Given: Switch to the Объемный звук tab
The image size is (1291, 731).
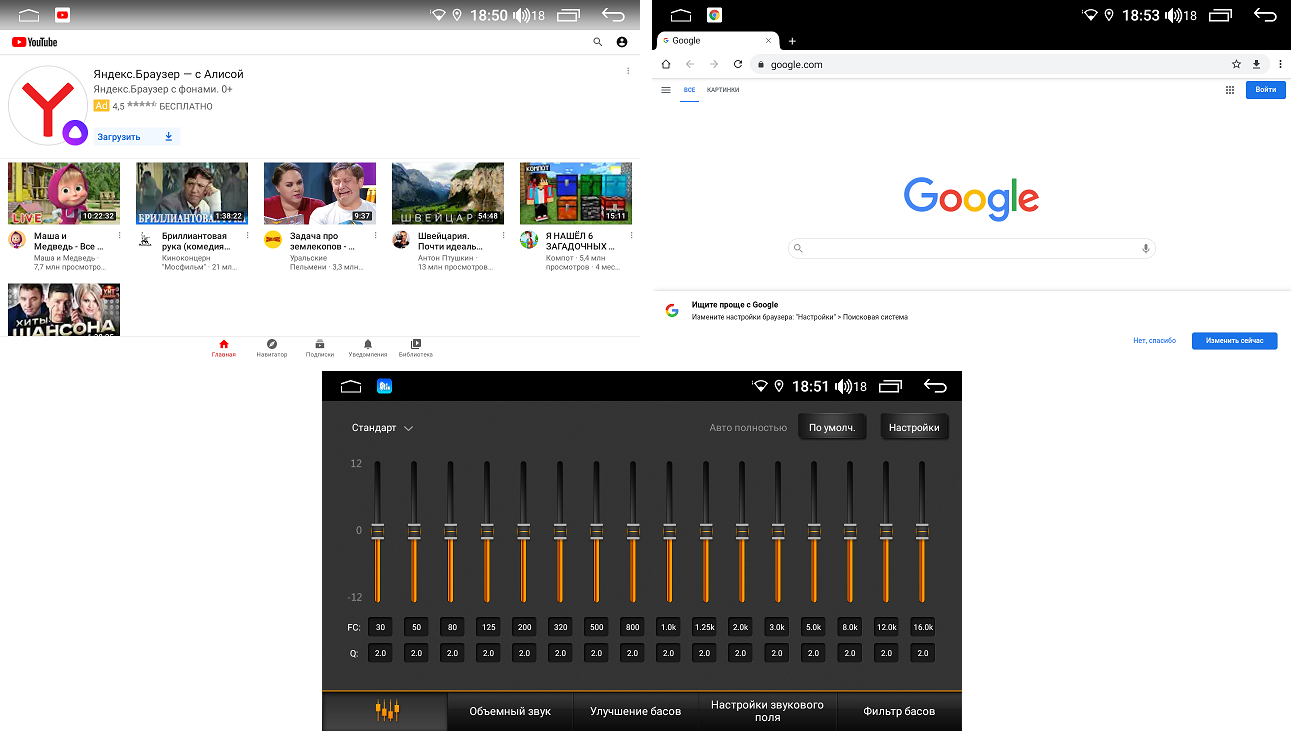Looking at the screenshot, I should point(510,711).
